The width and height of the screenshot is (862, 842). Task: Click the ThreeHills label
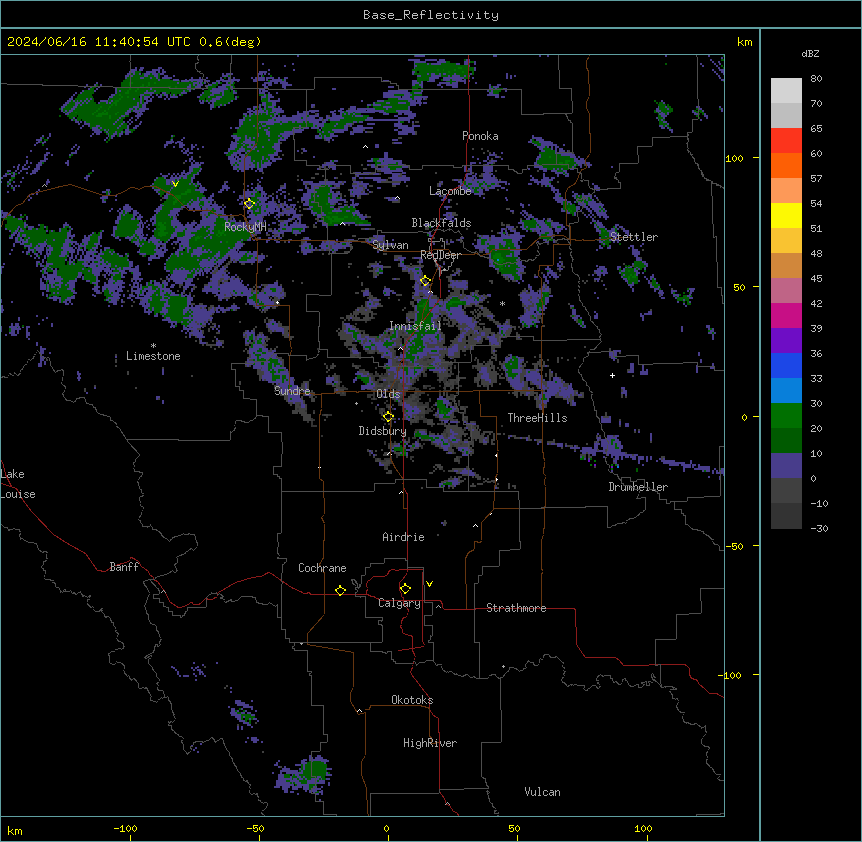(537, 418)
